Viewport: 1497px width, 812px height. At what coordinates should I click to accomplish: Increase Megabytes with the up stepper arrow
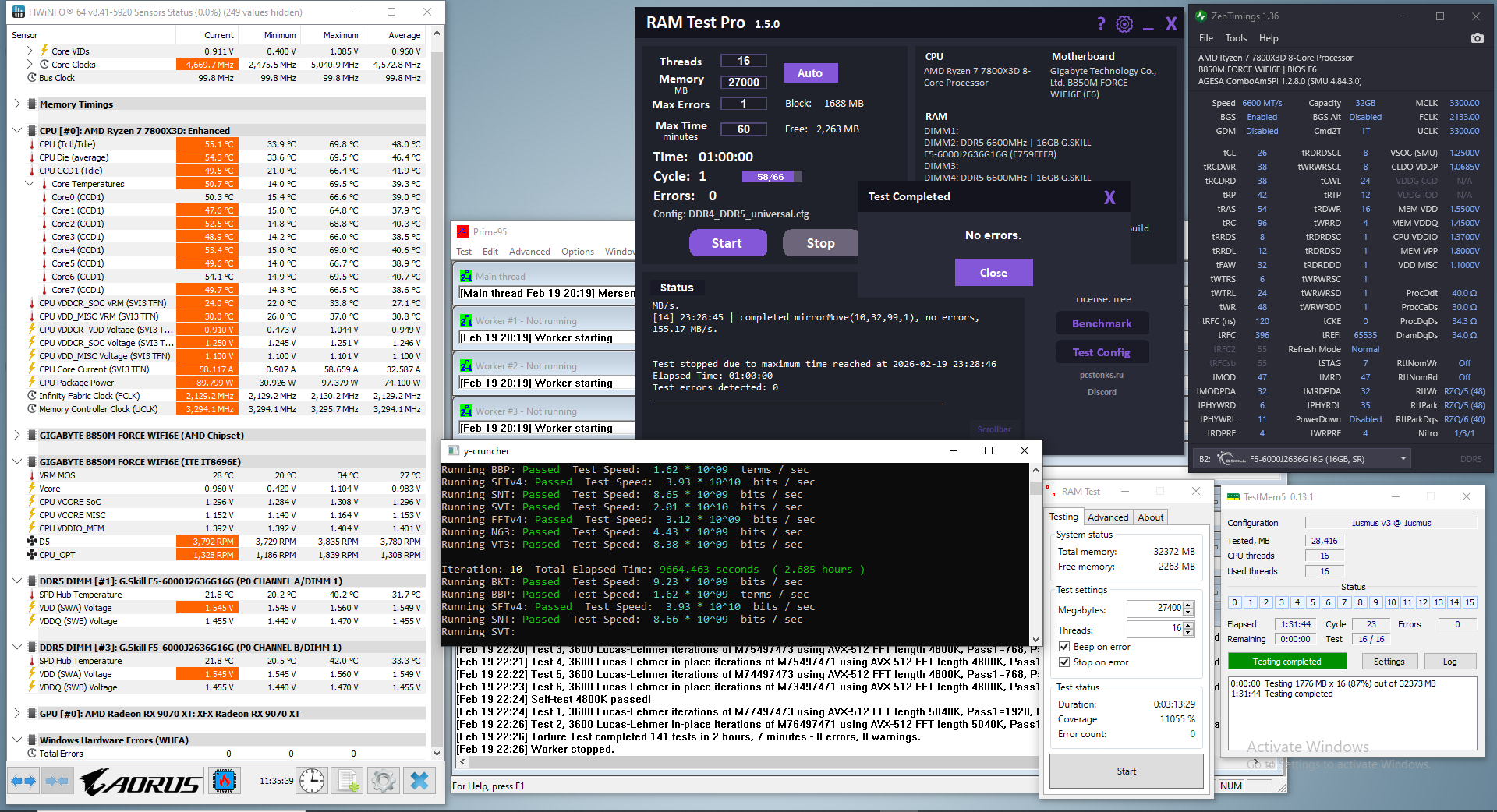1188,605
